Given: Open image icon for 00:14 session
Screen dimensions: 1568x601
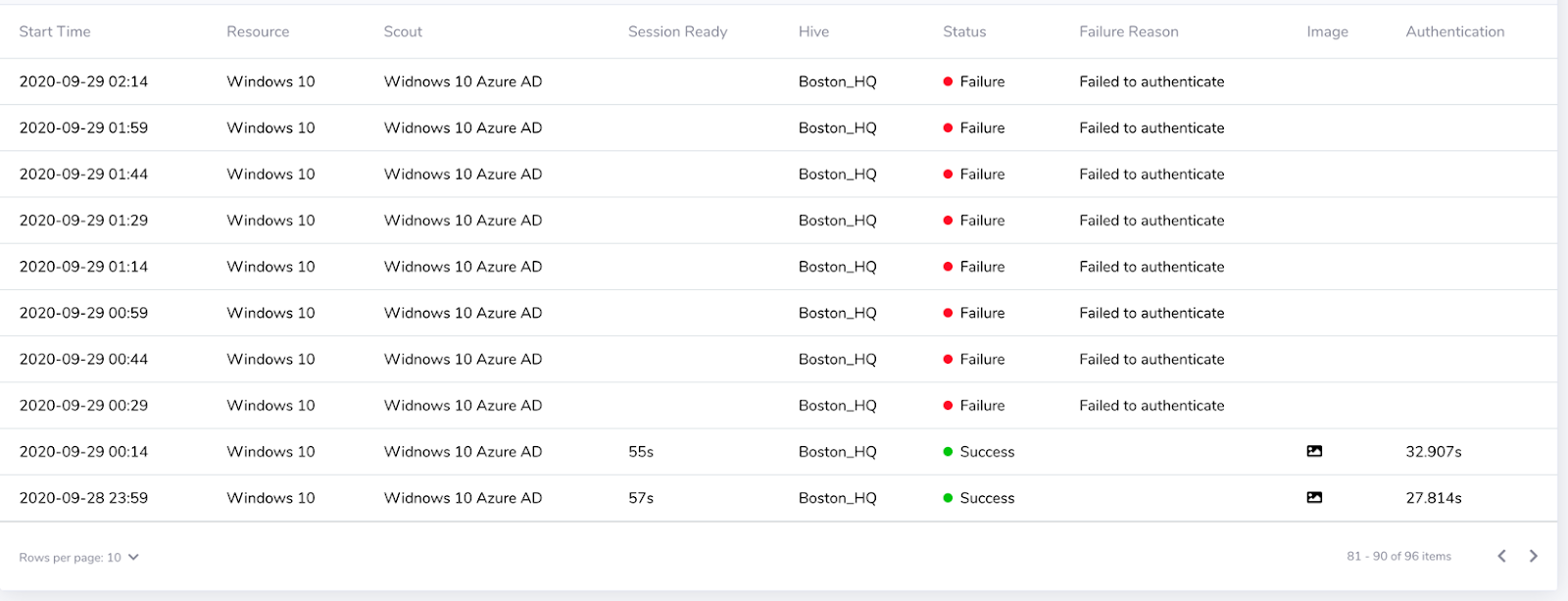Looking at the screenshot, I should click(x=1314, y=451).
